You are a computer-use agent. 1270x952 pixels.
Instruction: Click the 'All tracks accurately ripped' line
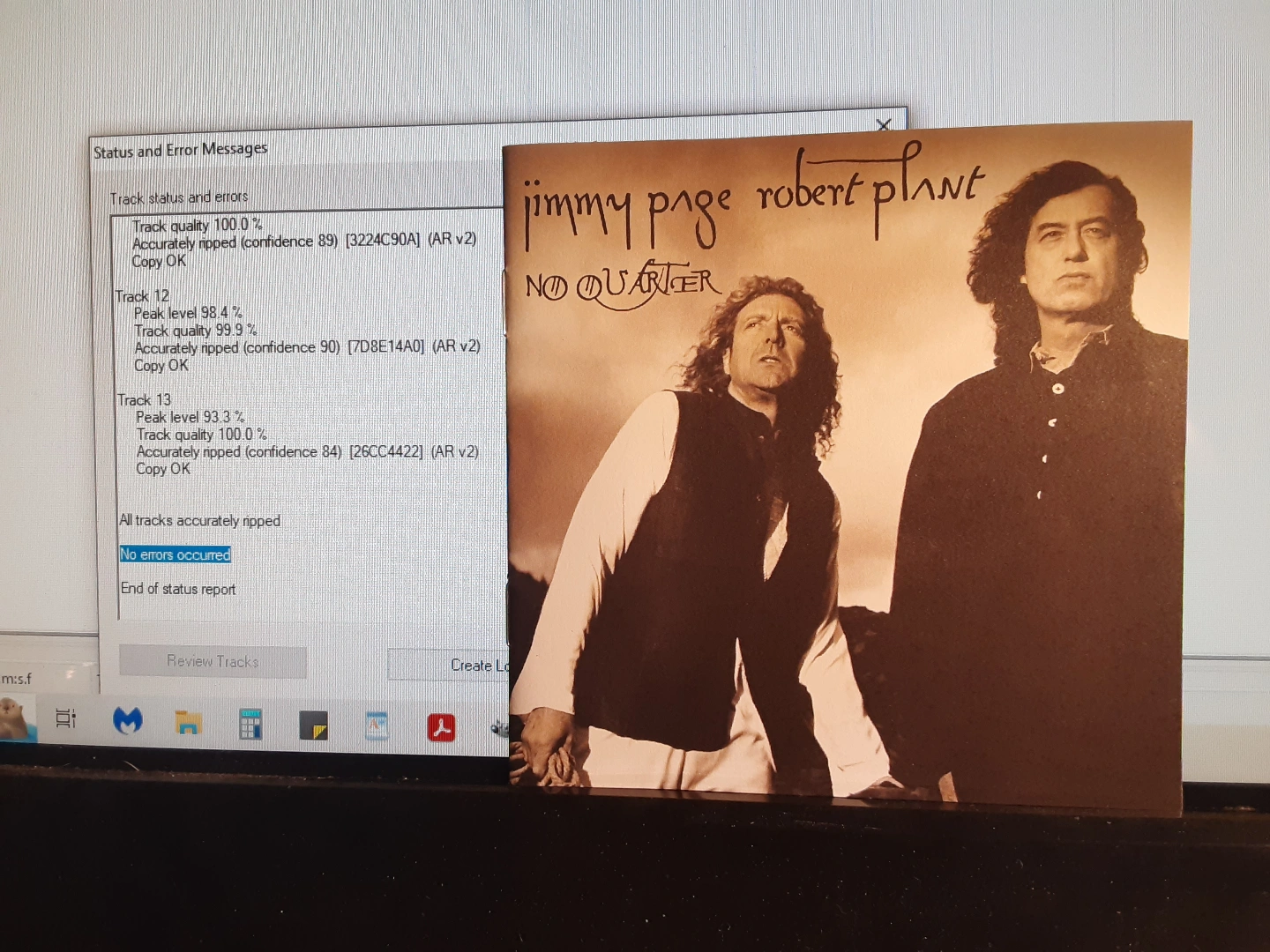click(200, 521)
